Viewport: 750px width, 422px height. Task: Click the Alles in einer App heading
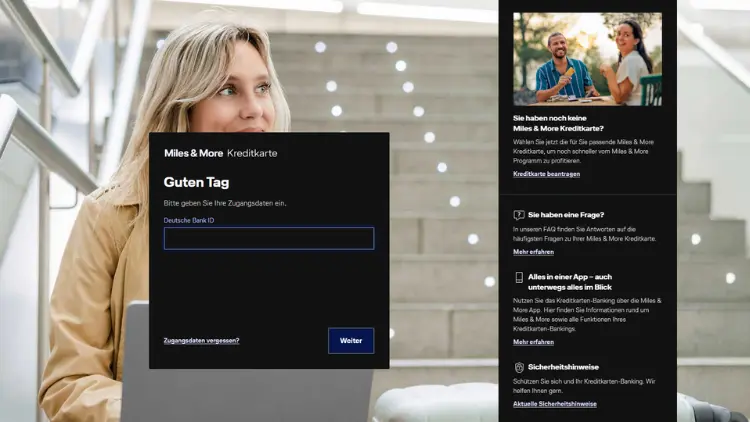coord(570,282)
